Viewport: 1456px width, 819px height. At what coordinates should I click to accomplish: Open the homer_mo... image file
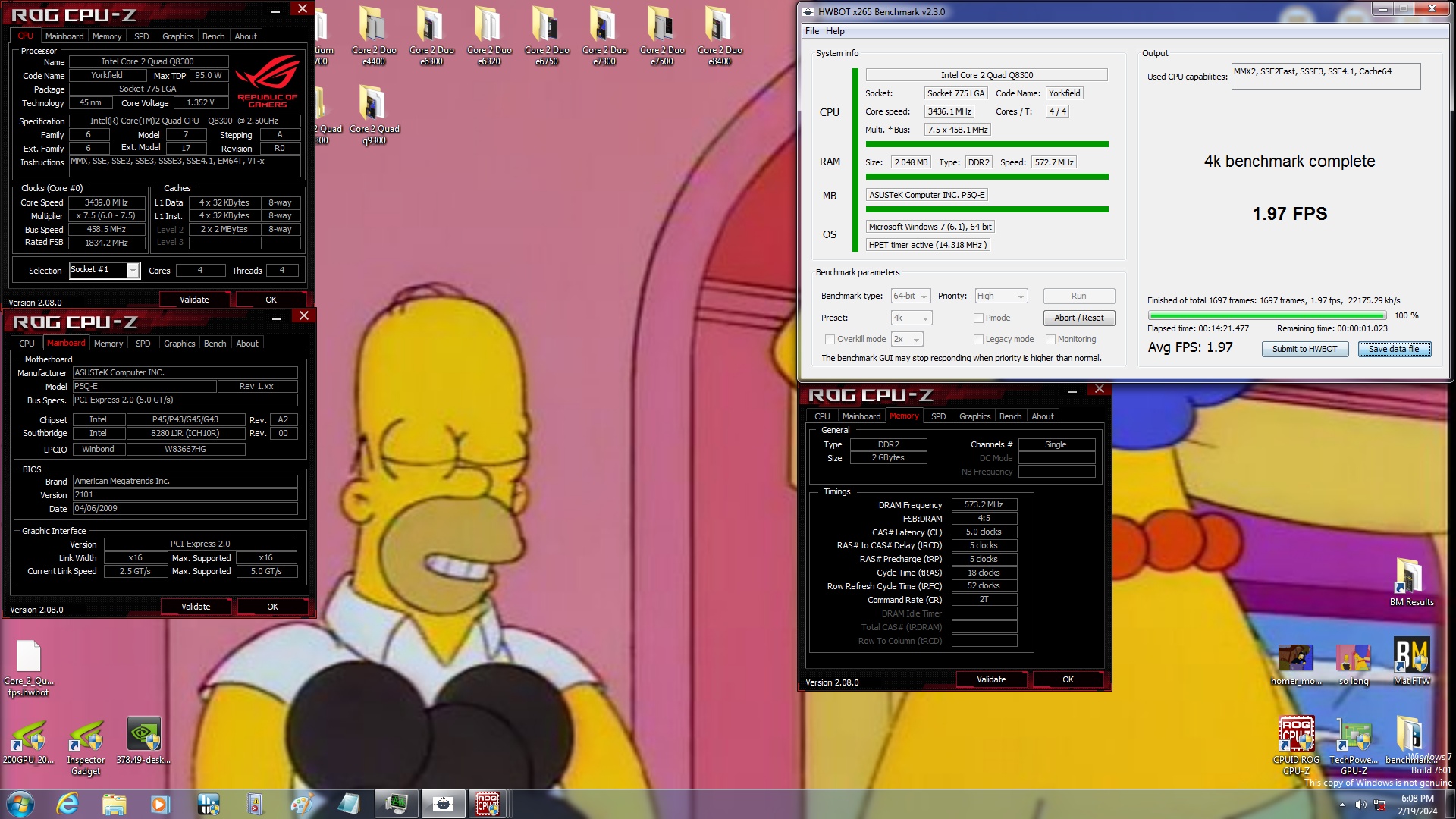[x=1296, y=664]
